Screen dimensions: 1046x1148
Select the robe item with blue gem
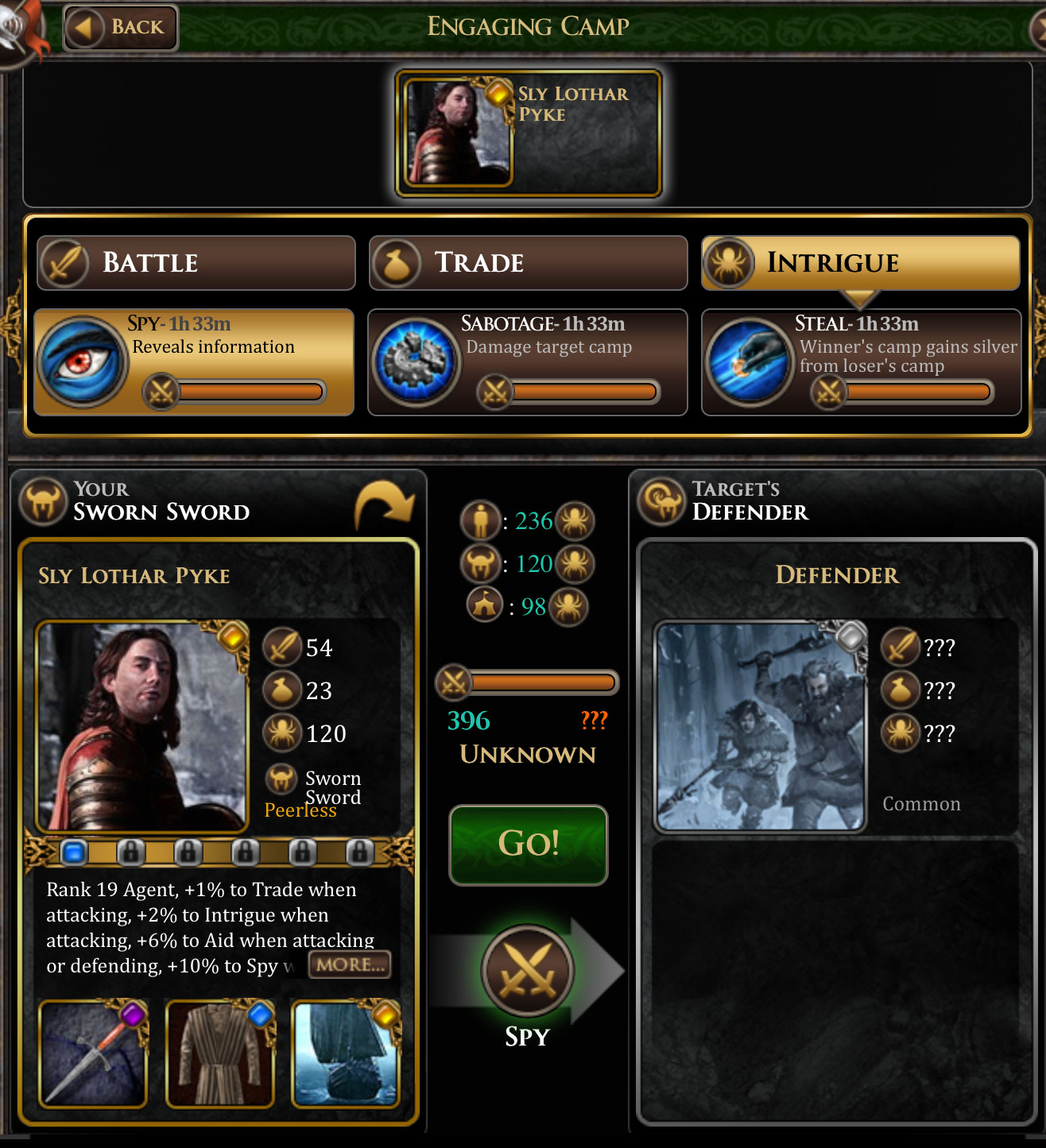click(220, 1053)
